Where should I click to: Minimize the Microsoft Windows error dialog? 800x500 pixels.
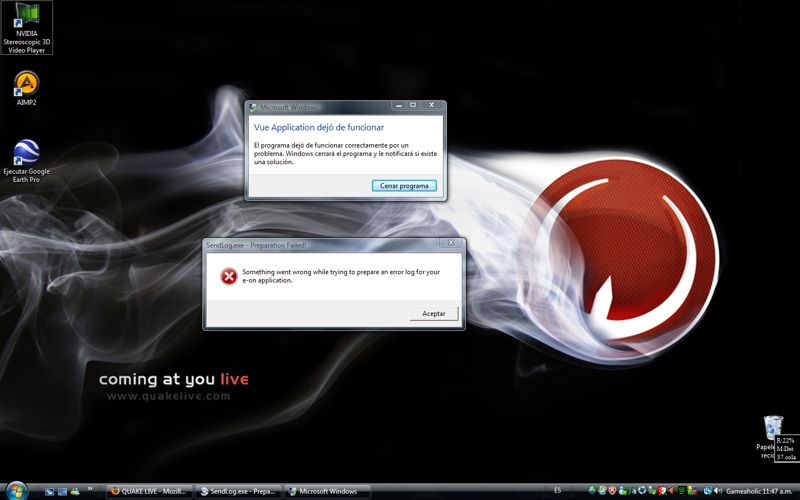[399, 105]
